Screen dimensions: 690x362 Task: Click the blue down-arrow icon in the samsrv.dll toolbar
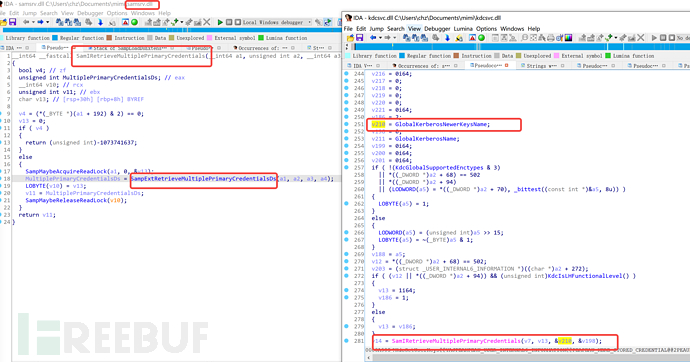(x=100, y=22)
